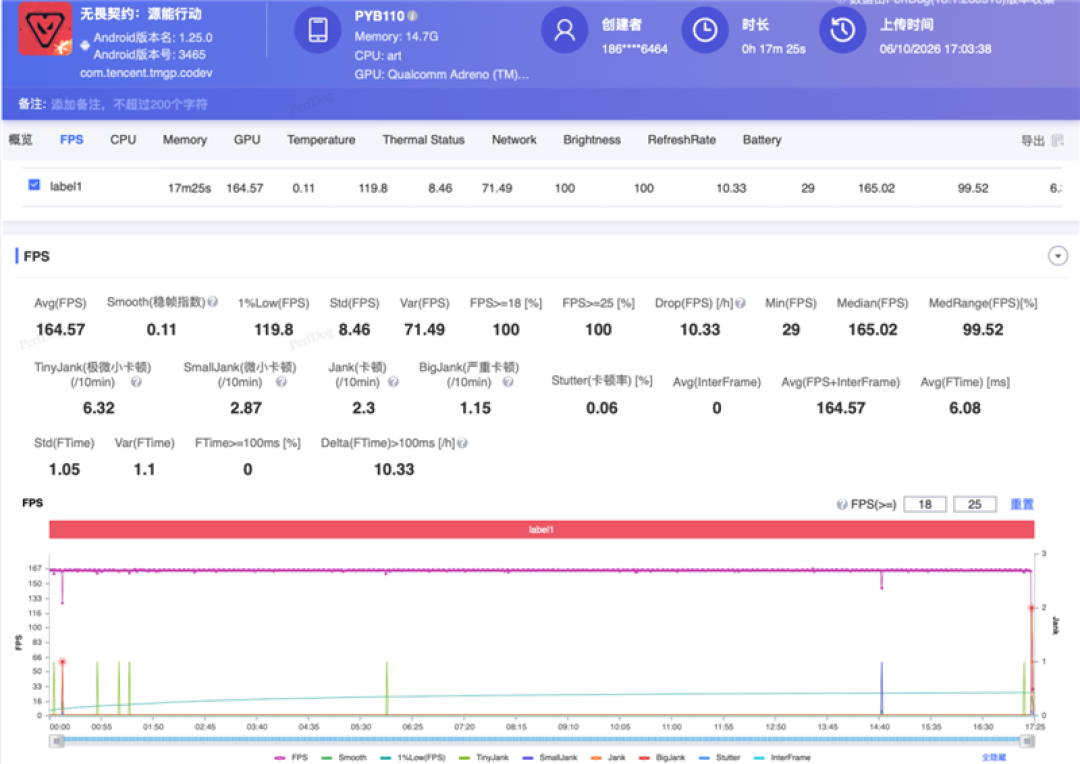This screenshot has width=1080, height=764.
Task: Toggle Smooth series in chart legend
Action: [x=344, y=757]
